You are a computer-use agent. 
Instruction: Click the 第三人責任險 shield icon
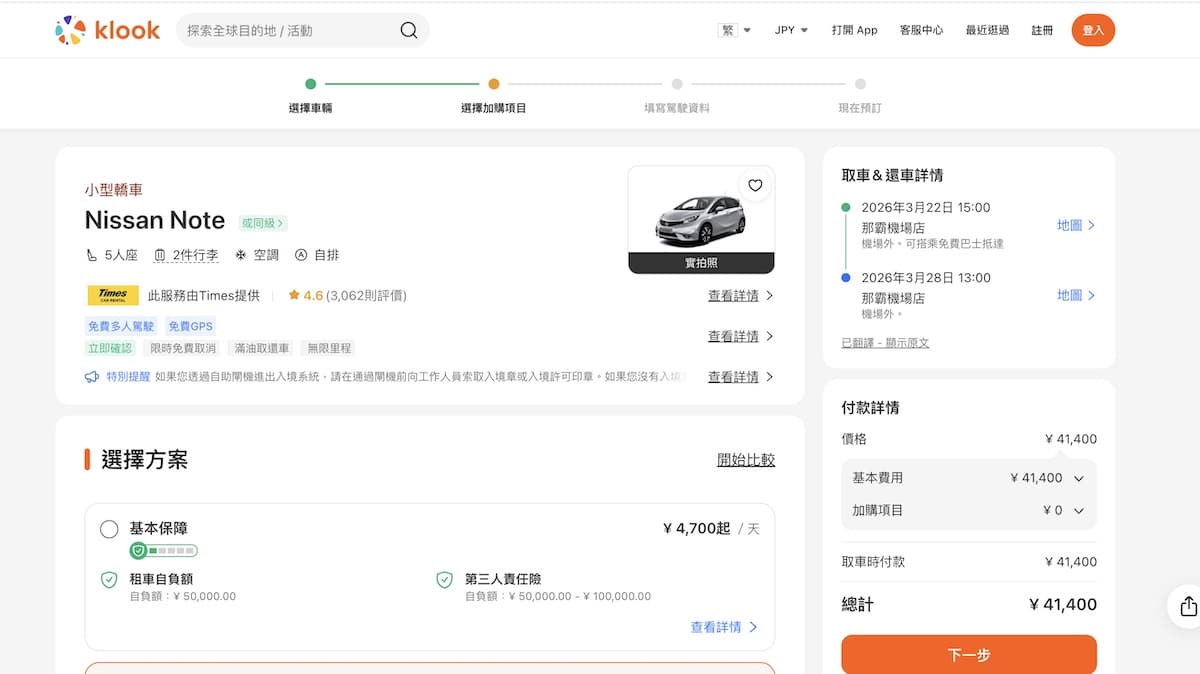pyautogui.click(x=444, y=580)
